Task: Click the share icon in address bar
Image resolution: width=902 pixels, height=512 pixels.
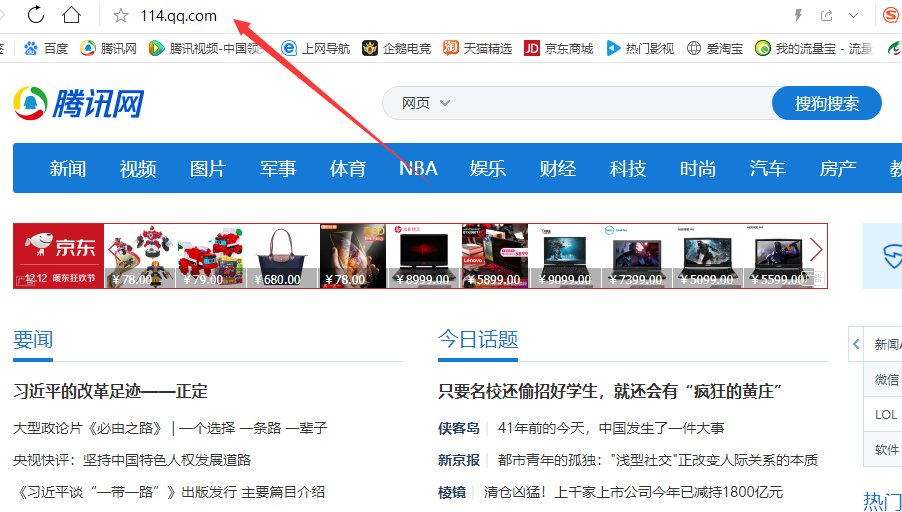Action: (827, 16)
